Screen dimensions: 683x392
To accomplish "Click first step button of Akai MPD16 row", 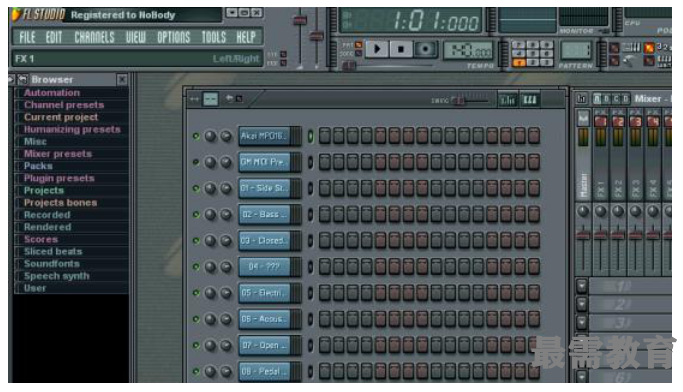I will tap(325, 136).
